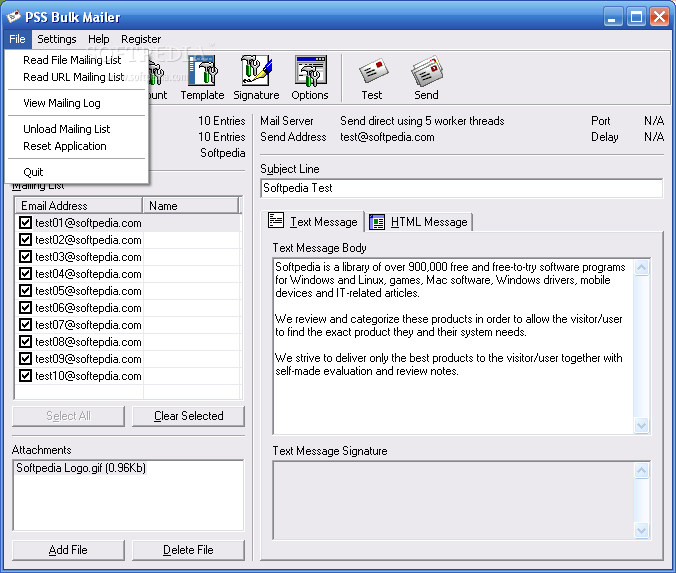Open the Help menu
This screenshot has height=573, width=676.
pyautogui.click(x=99, y=39)
